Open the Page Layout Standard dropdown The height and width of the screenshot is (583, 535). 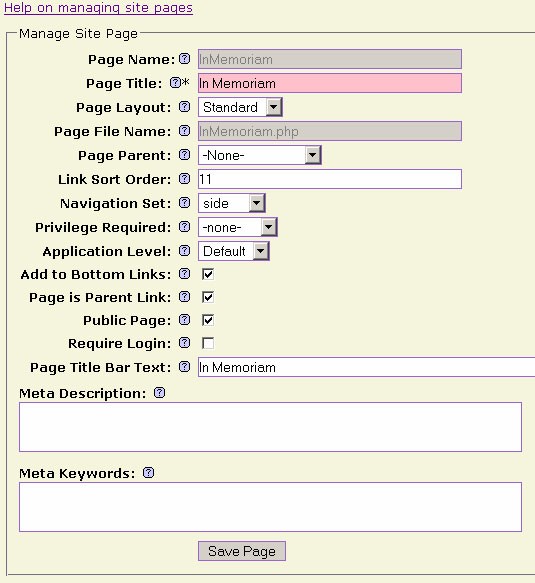pyautogui.click(x=240, y=107)
